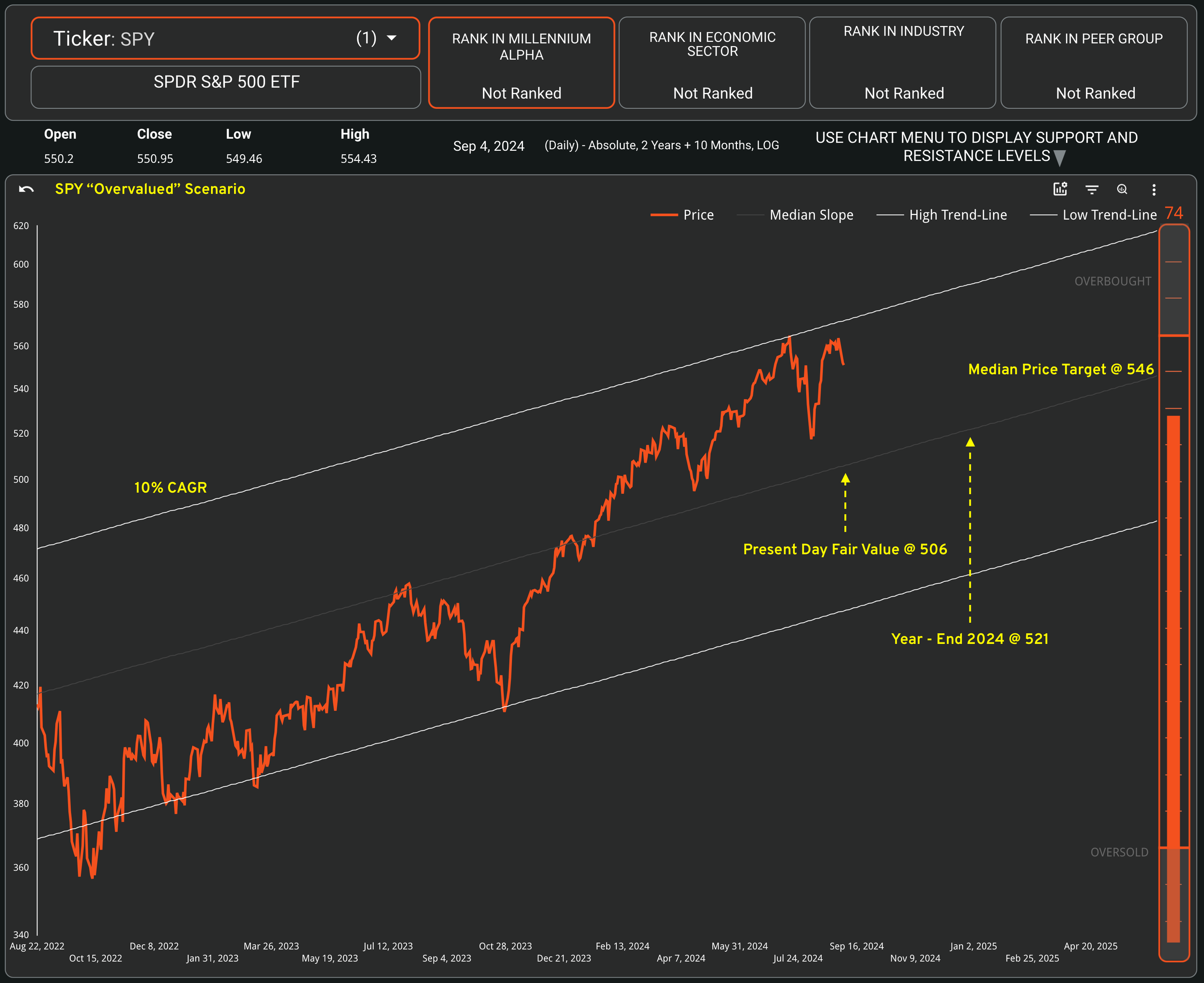Select Rank in Peer Group card
The height and width of the screenshot is (983, 1204).
pos(1094,62)
